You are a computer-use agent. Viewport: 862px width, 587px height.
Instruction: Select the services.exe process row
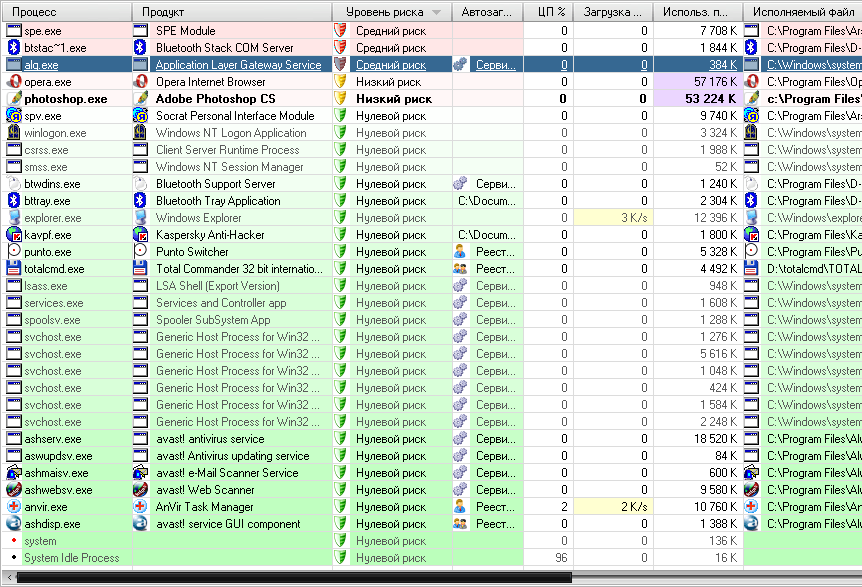pyautogui.click(x=431, y=303)
